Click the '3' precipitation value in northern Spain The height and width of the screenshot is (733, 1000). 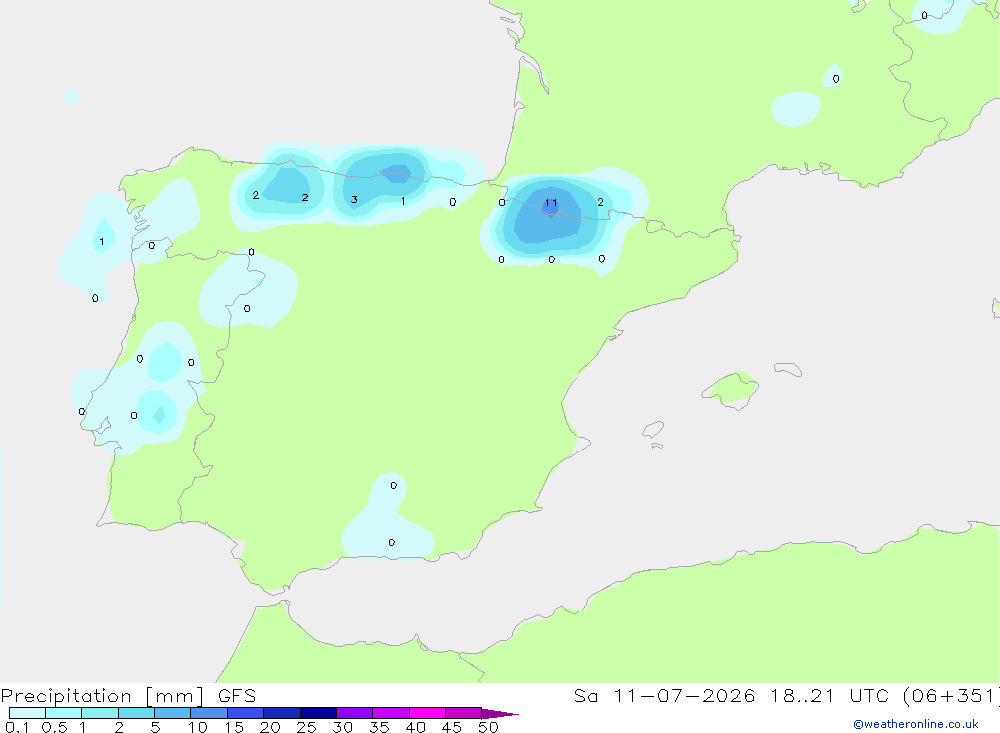(354, 200)
